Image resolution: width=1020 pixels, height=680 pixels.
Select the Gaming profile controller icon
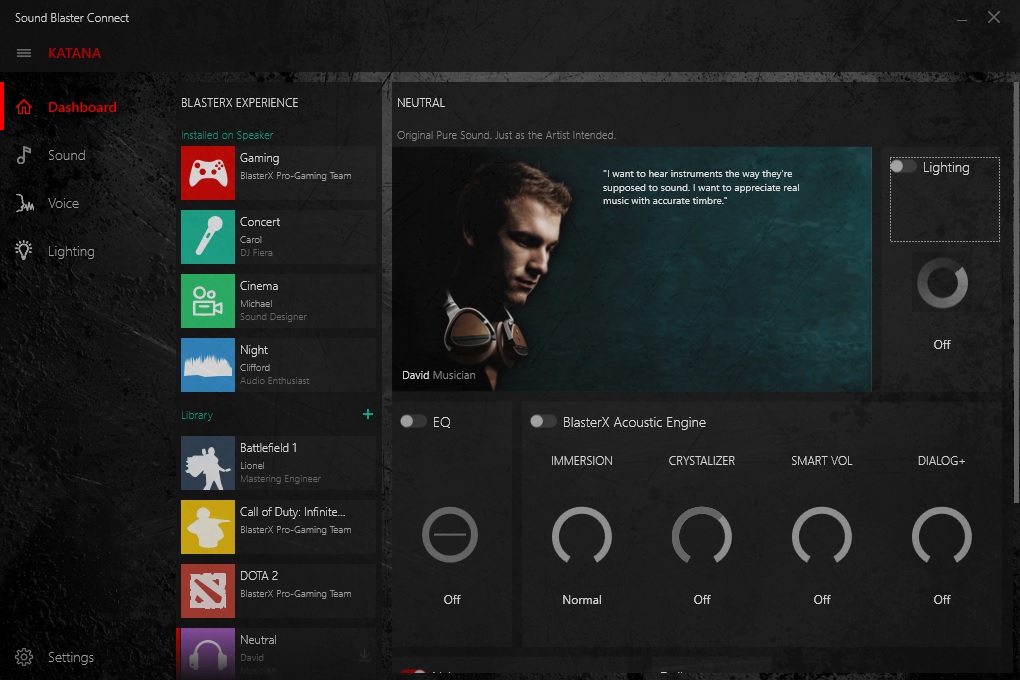[x=208, y=173]
